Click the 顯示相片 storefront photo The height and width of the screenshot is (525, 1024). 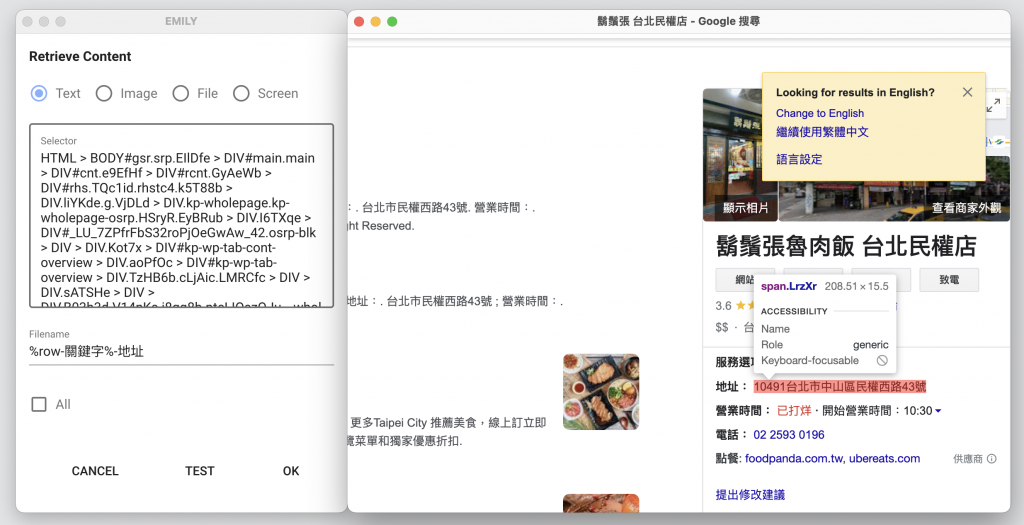point(741,155)
